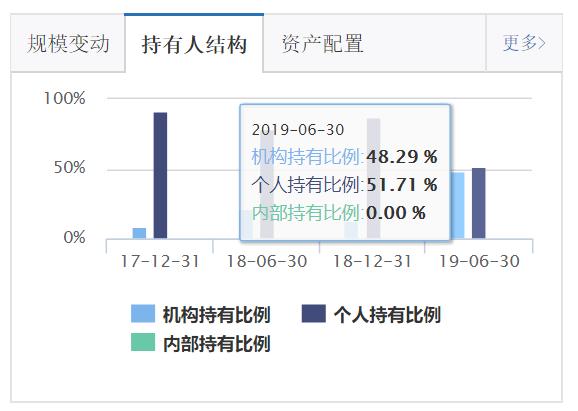Hide the 内部持有比例 series via legend label
Image resolution: width=578 pixels, height=411 pixels.
pyautogui.click(x=217, y=343)
